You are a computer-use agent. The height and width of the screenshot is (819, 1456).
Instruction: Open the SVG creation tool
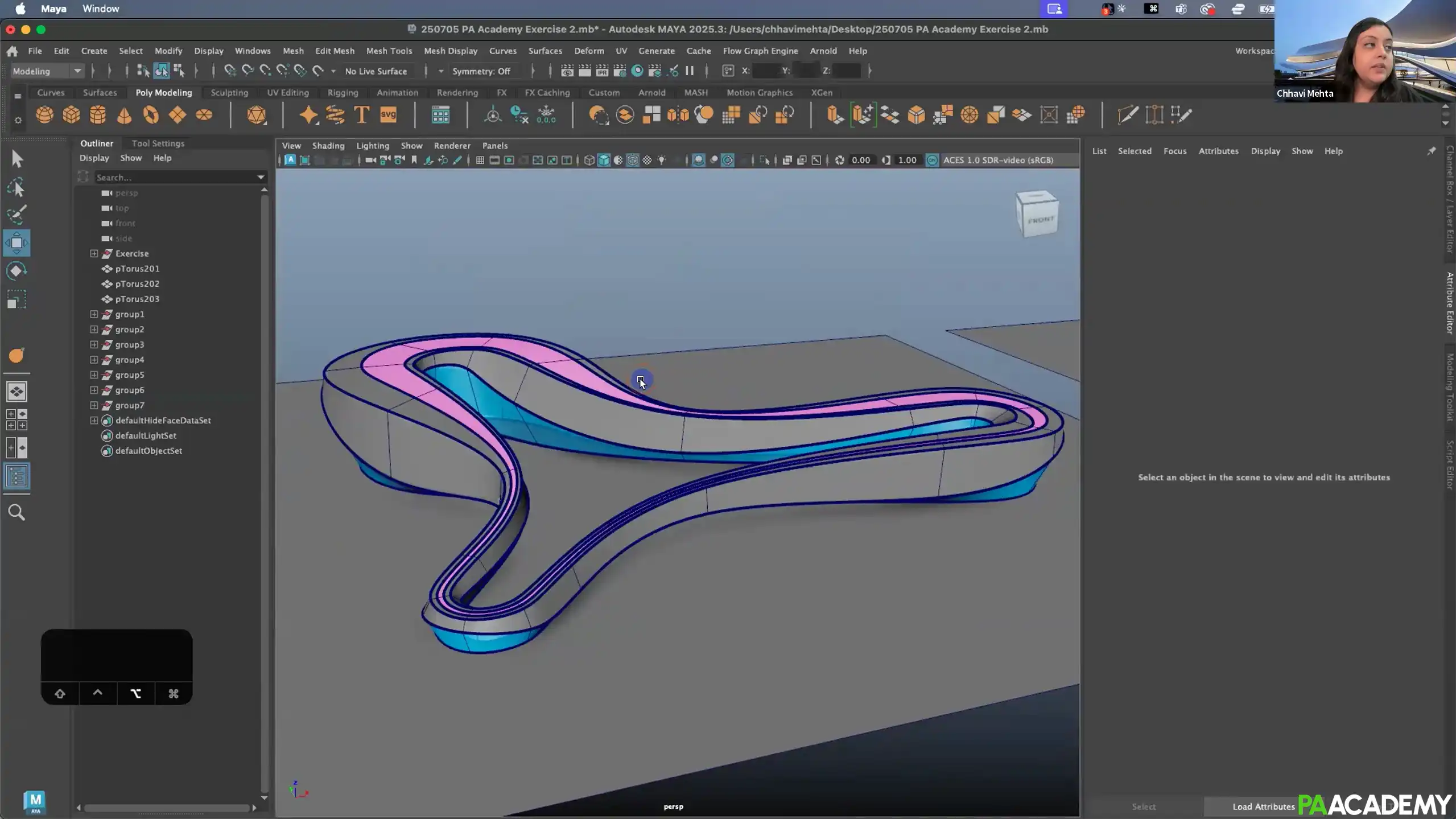pos(388,115)
